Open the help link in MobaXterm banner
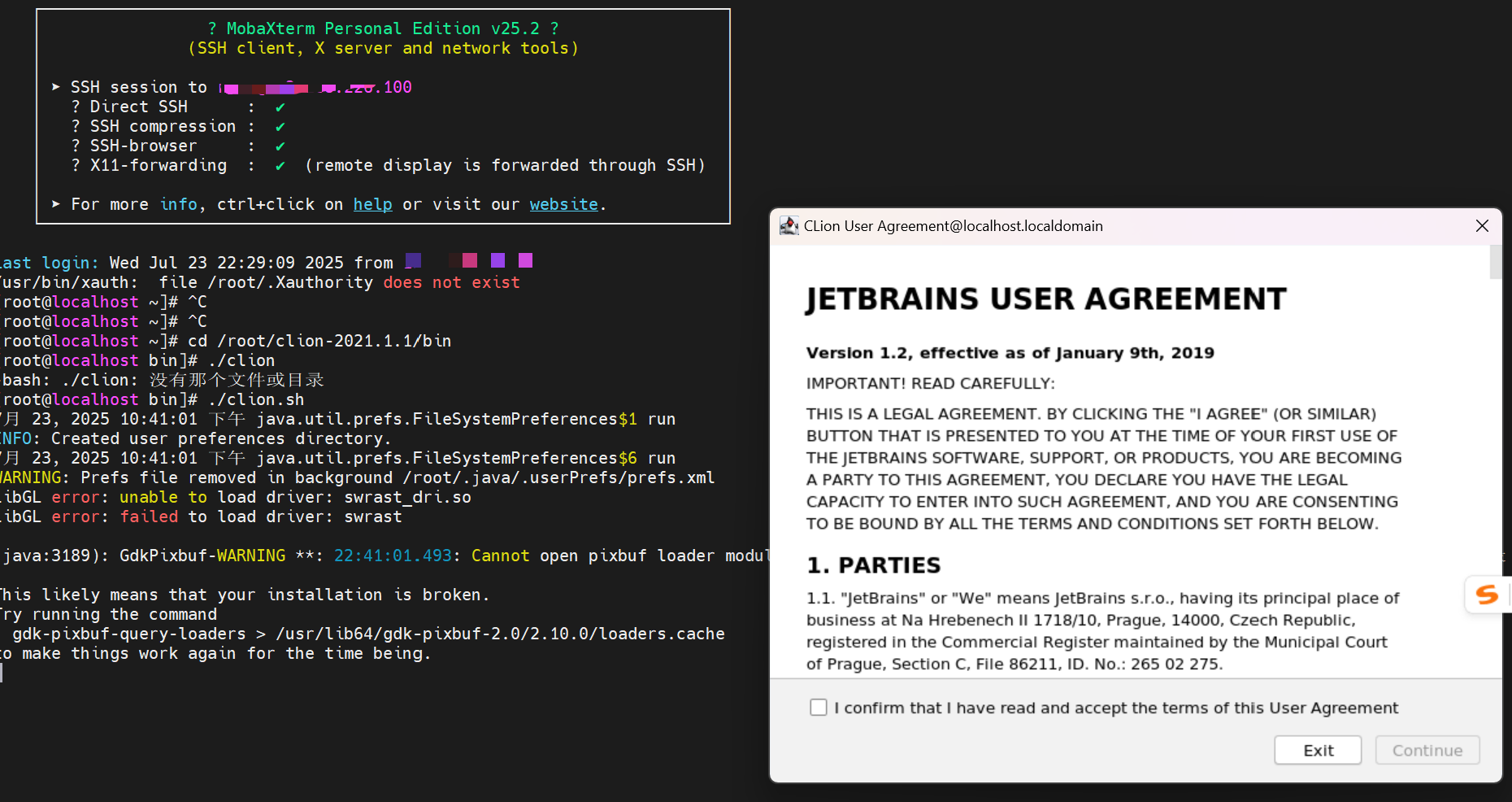The image size is (1512, 802). click(372, 204)
